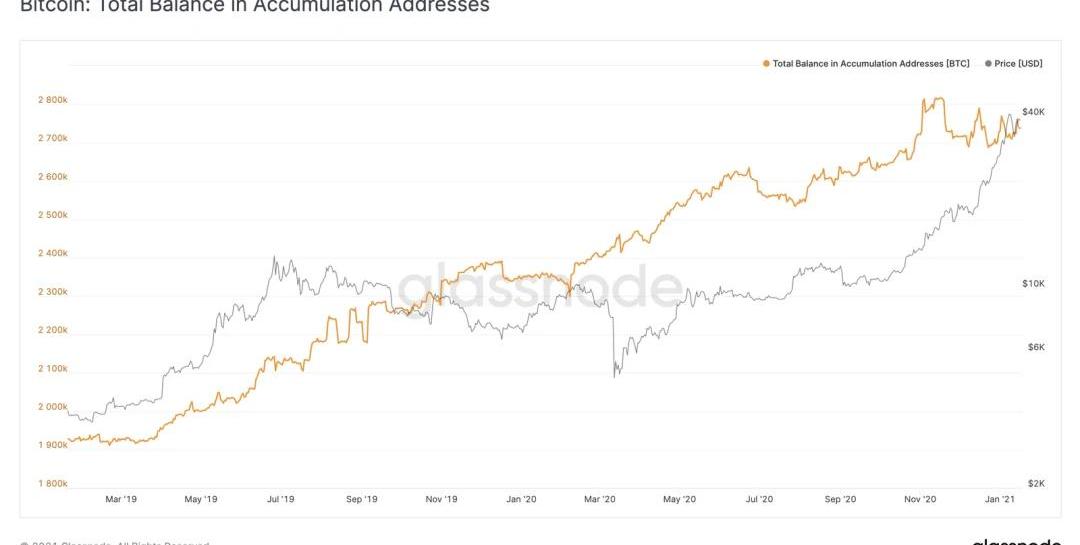
Task: Click the $10K price axis label
Action: coord(1033,284)
